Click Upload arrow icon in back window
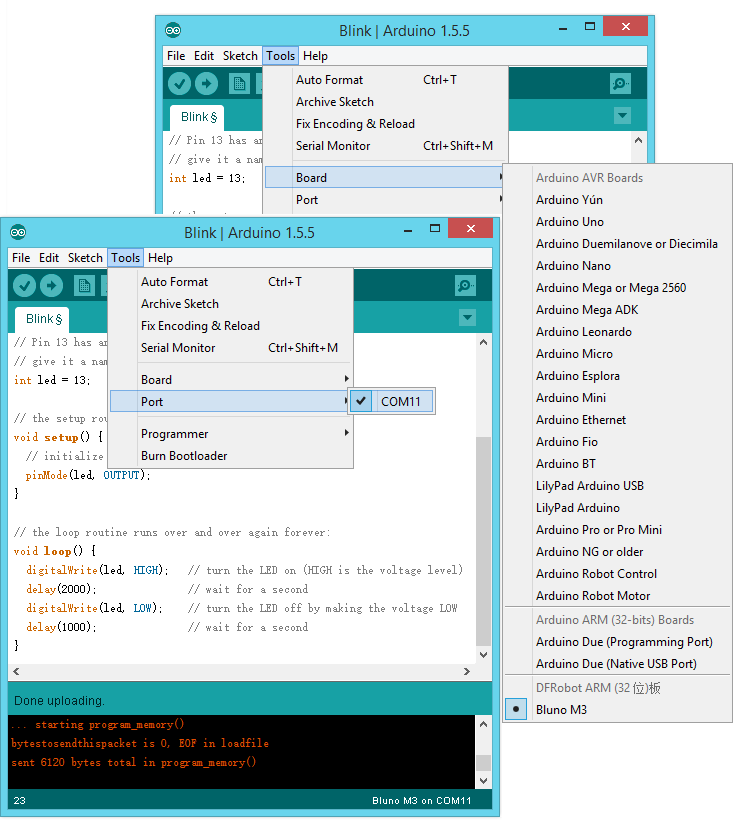The height and width of the screenshot is (829, 743). [x=206, y=84]
